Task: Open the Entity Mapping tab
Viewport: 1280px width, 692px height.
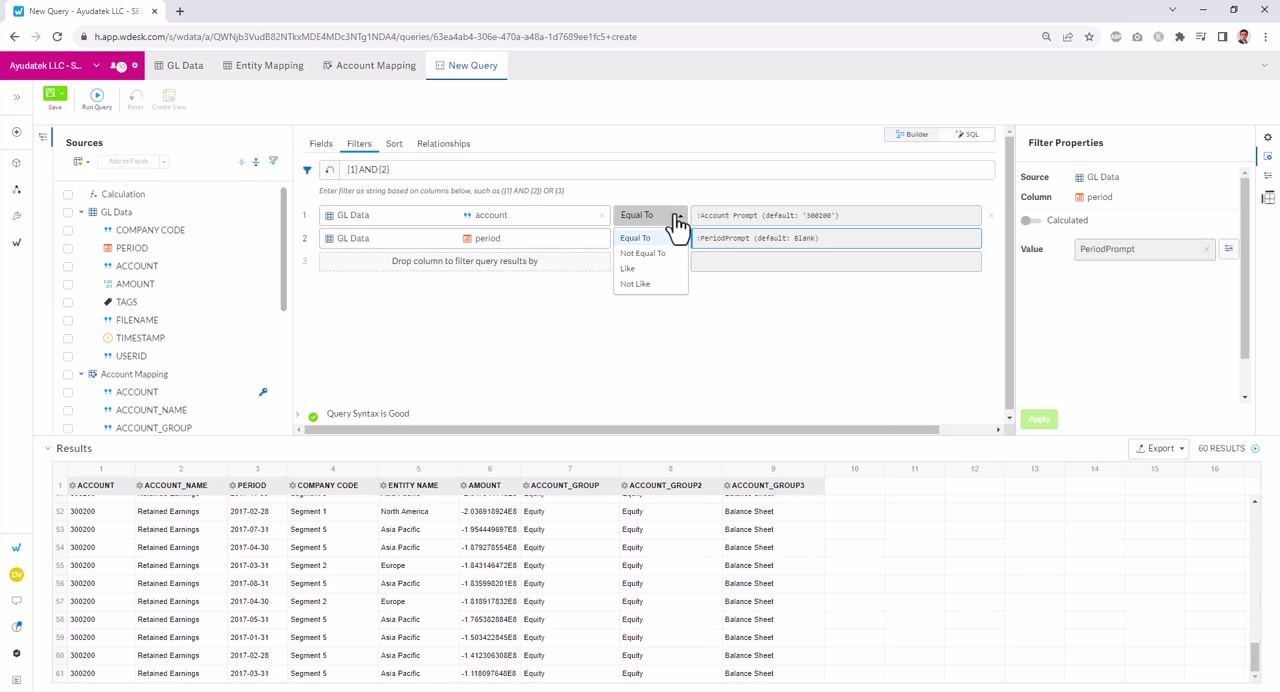Action: (x=264, y=66)
